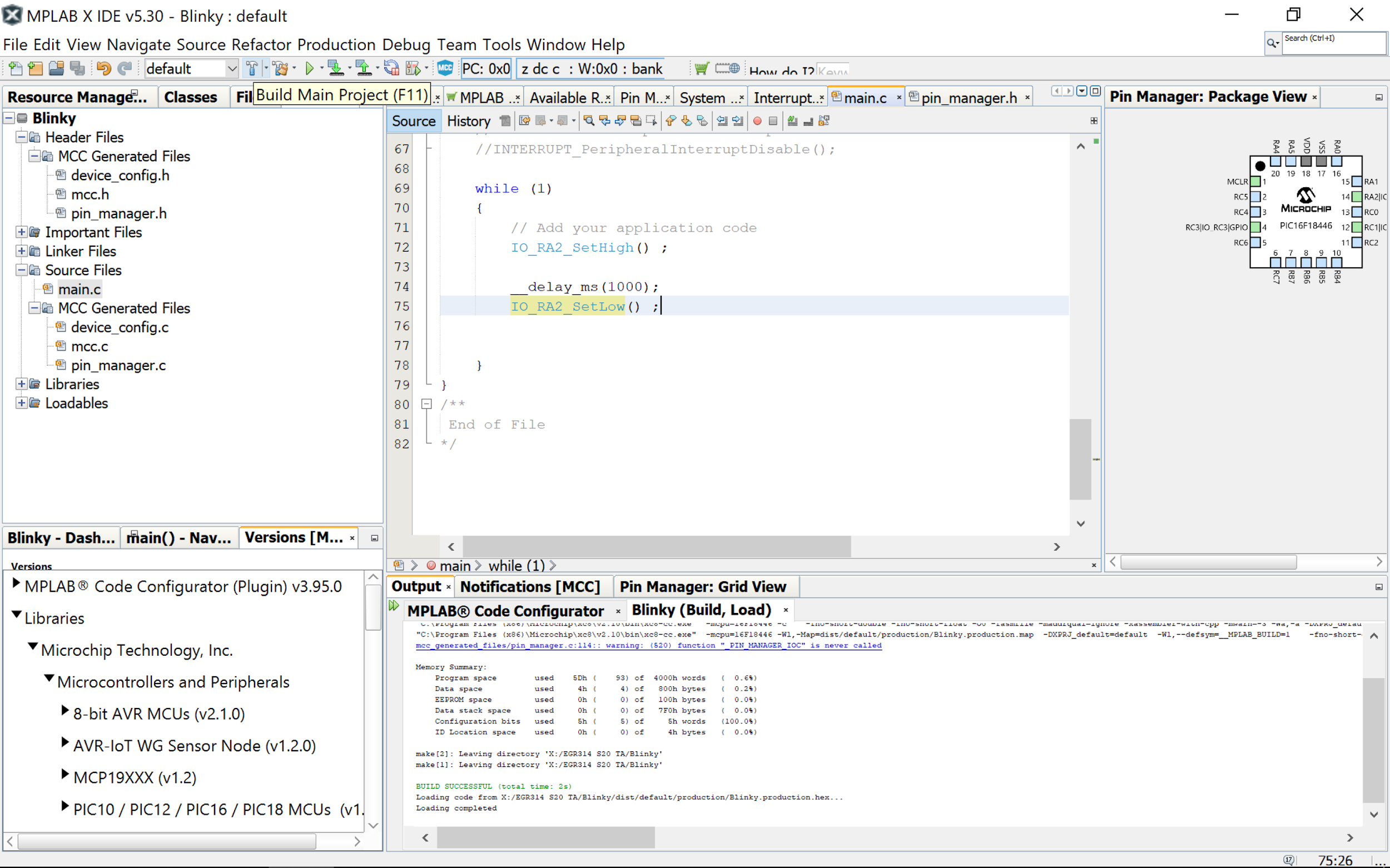Screen dimensions: 1390x868
Task: Click the New Project toolbar icon
Action: point(36,69)
